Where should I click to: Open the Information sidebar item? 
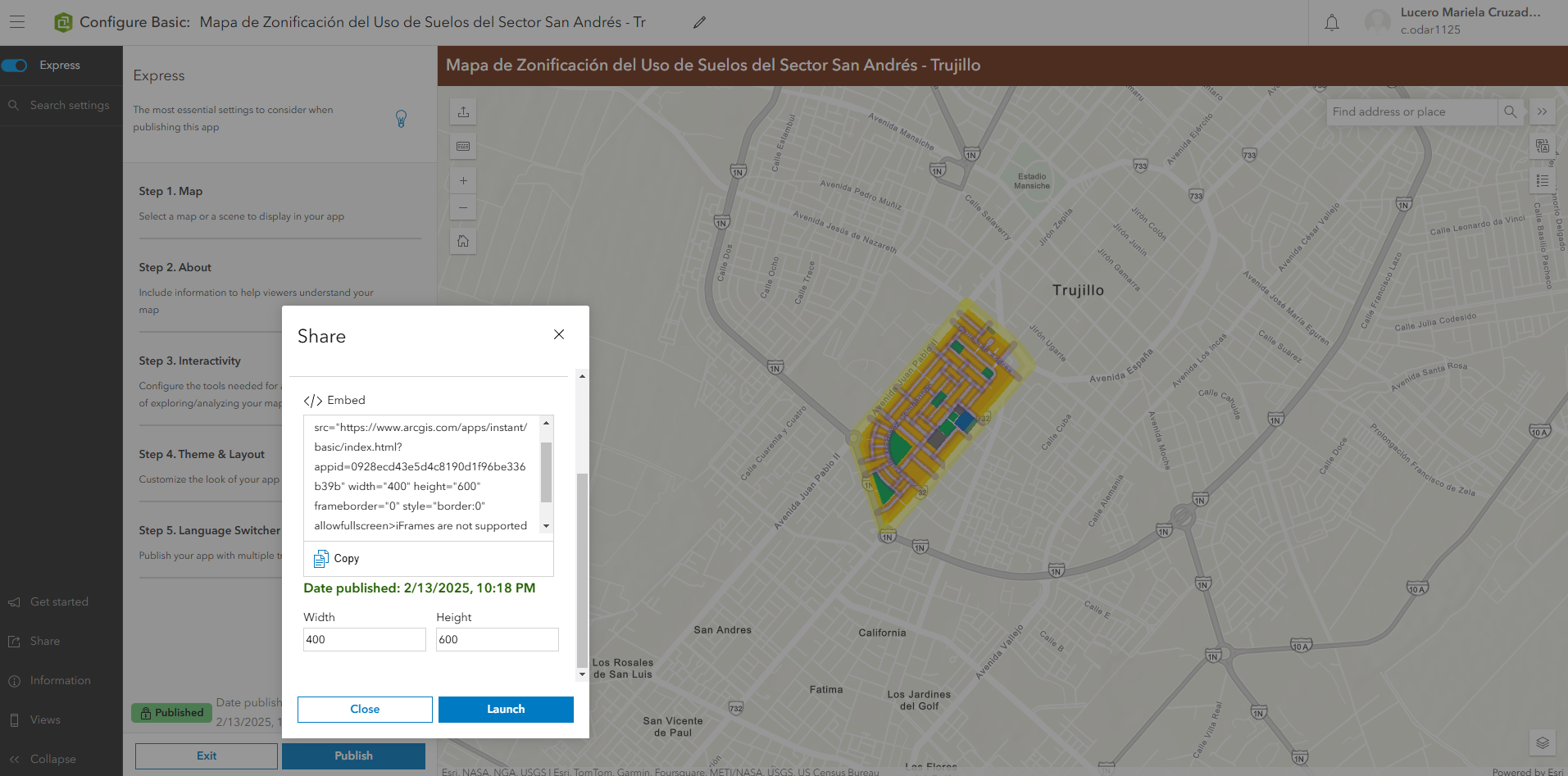tap(60, 680)
